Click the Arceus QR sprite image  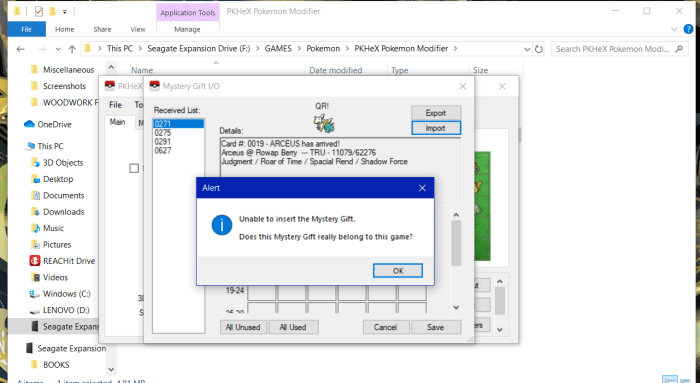point(324,123)
